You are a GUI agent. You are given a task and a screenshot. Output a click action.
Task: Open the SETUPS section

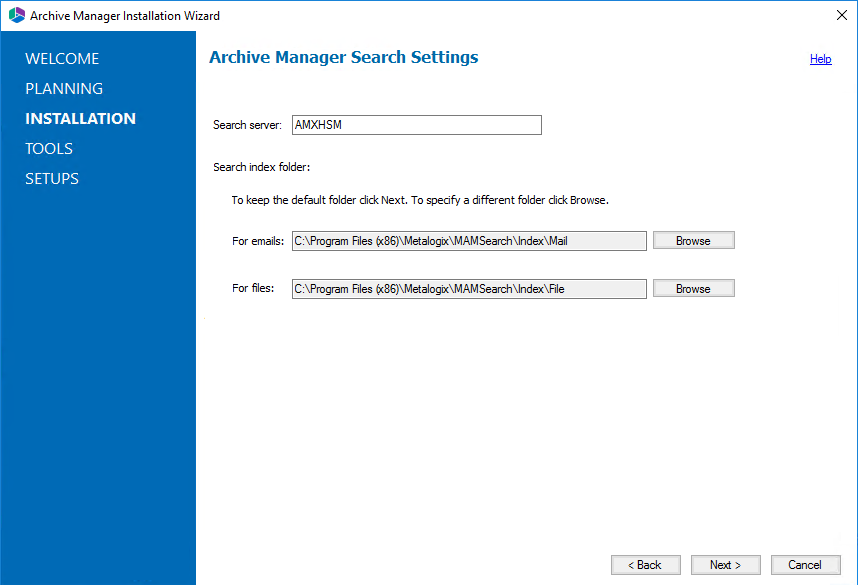point(52,179)
